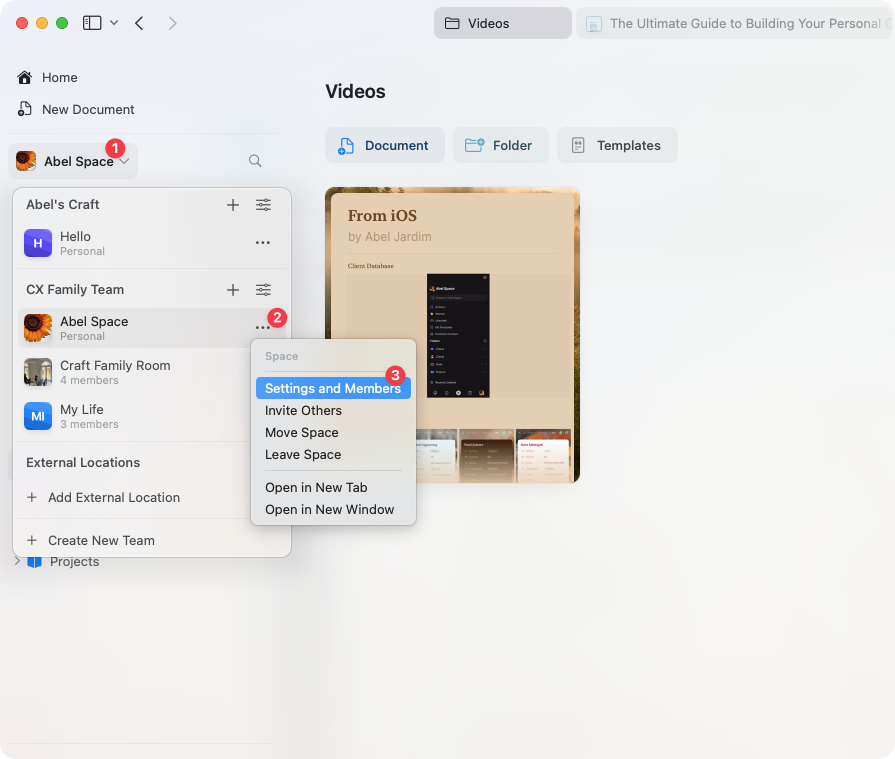895x759 pixels.
Task: Open CX Family Team settings sliders icon
Action: [263, 290]
